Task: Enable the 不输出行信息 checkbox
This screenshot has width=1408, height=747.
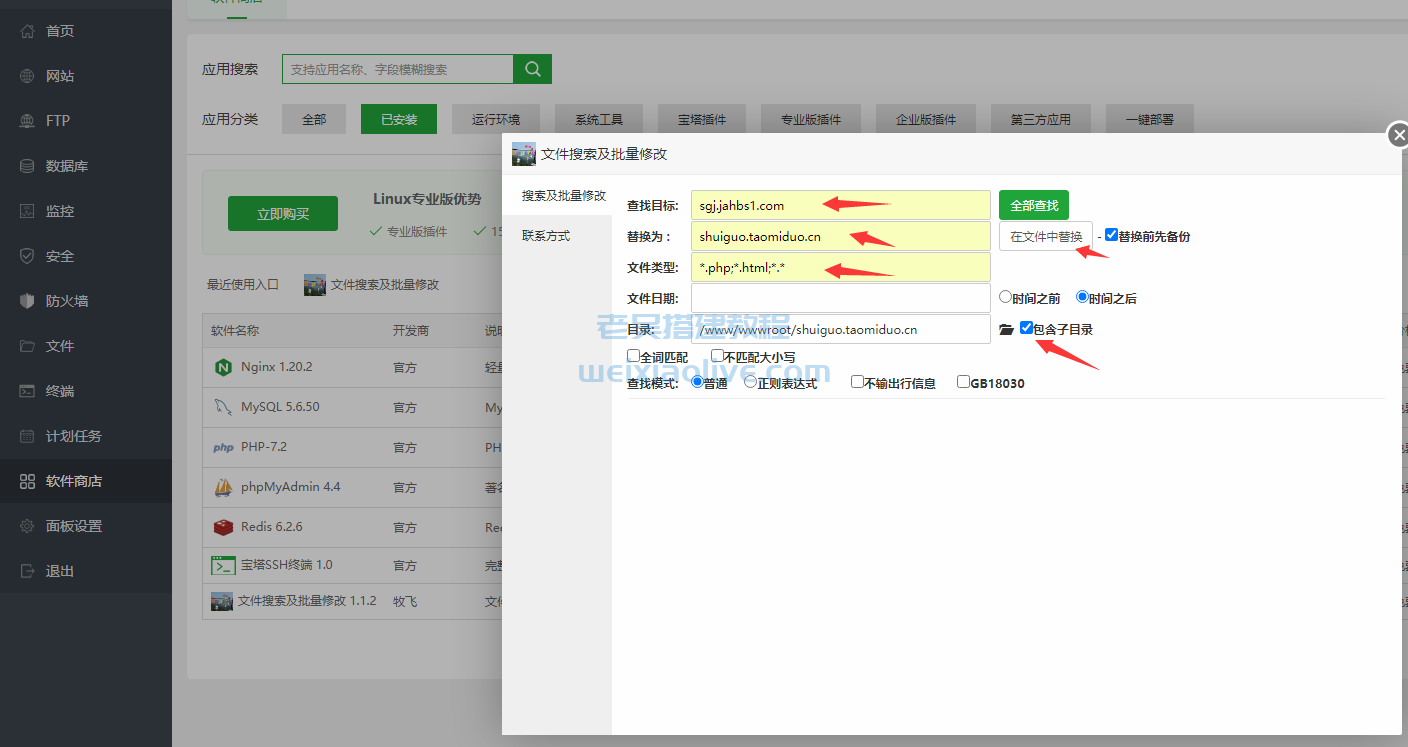Action: (x=857, y=381)
